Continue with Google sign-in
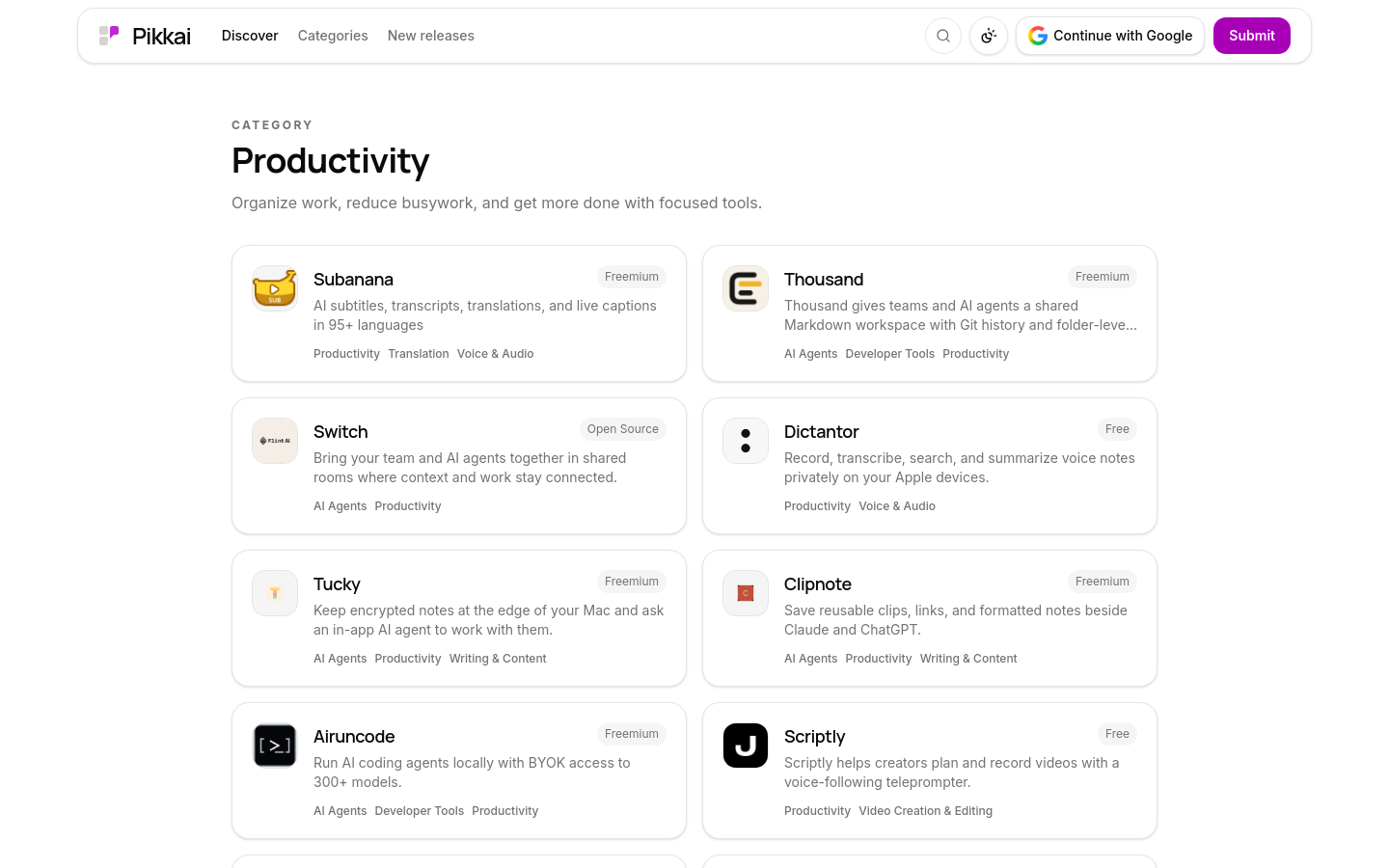This screenshot has height=868, width=1389. click(1110, 36)
